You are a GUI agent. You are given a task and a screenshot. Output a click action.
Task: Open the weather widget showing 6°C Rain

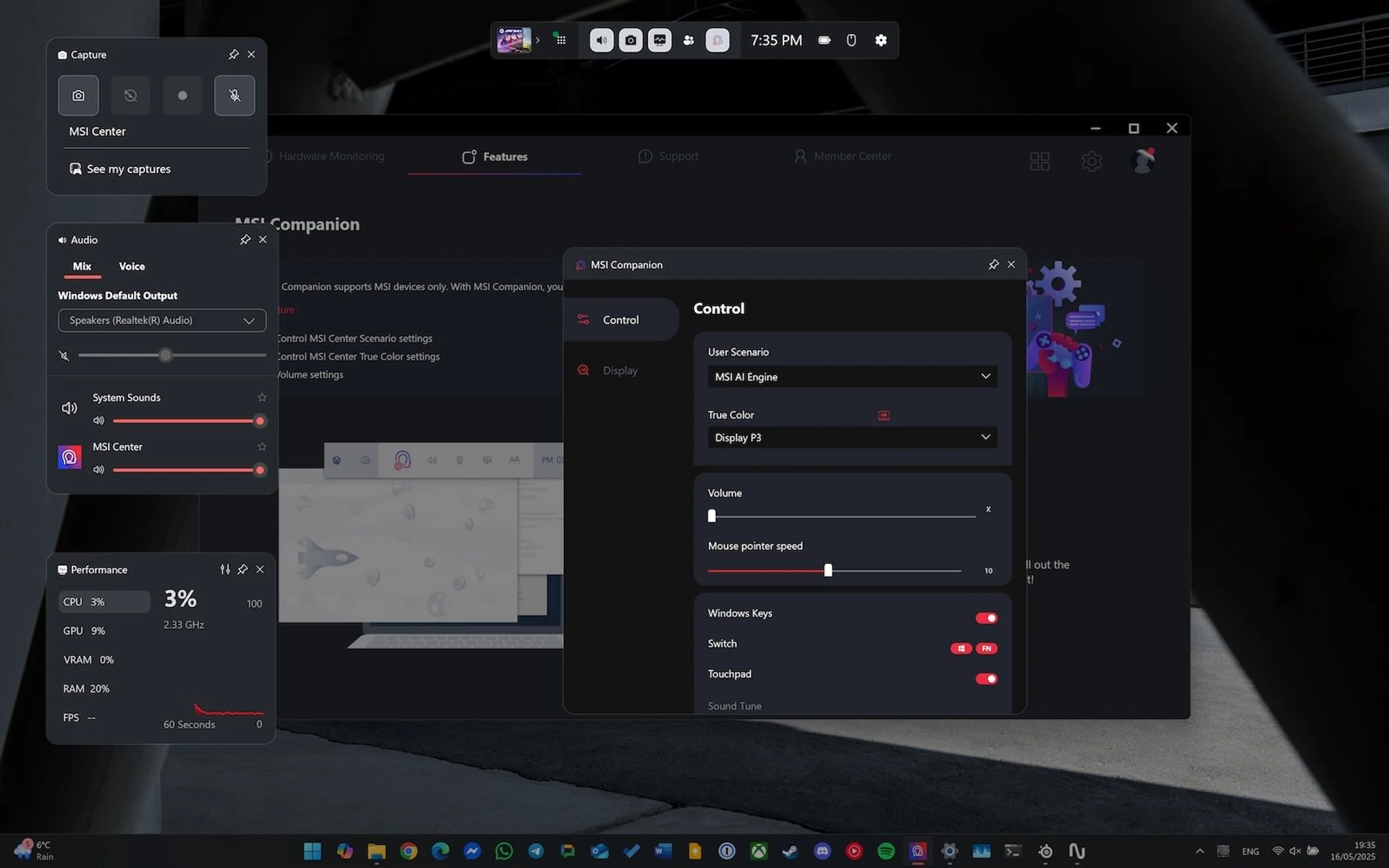click(34, 851)
